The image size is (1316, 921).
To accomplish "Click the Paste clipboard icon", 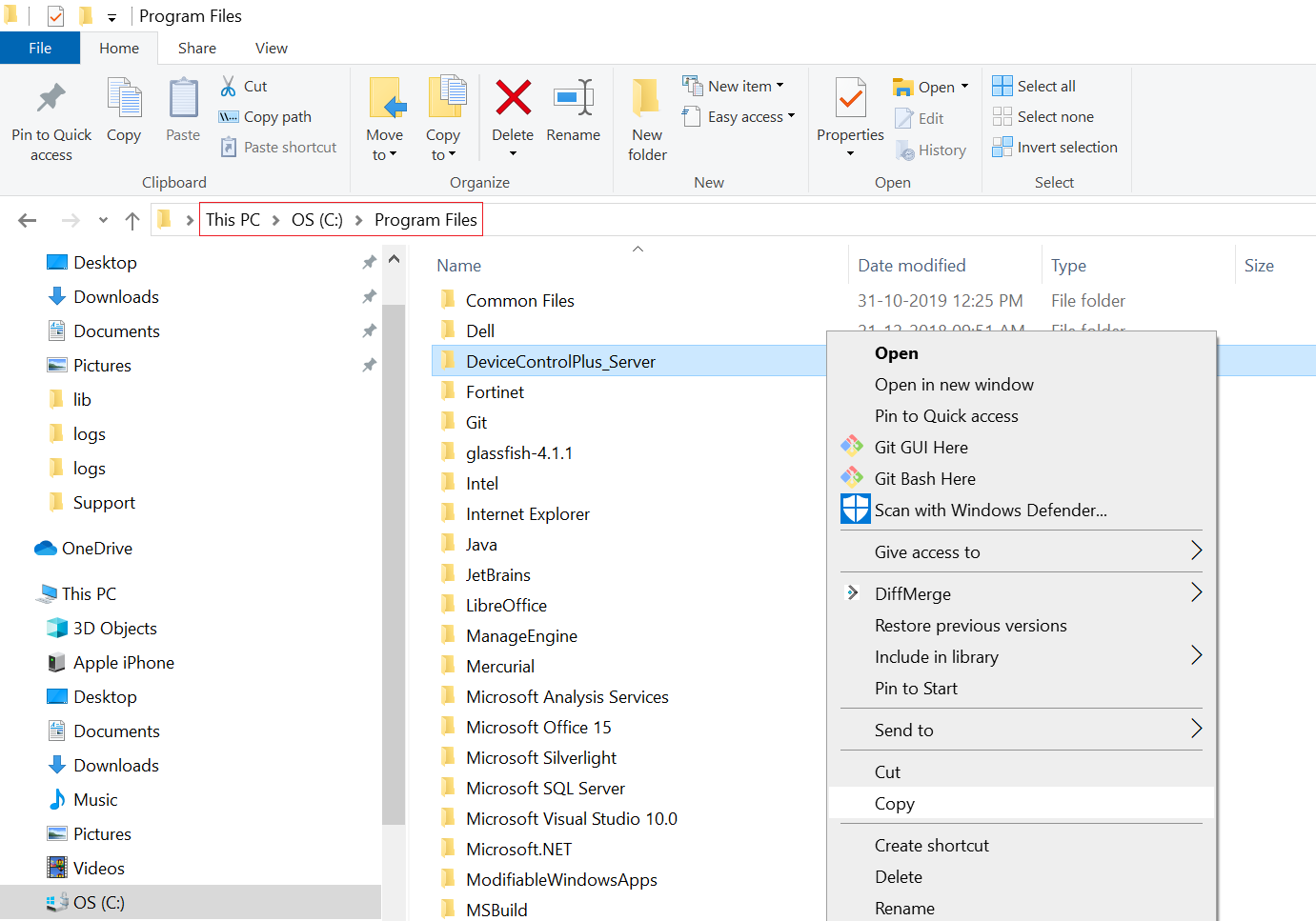I will coord(183,99).
